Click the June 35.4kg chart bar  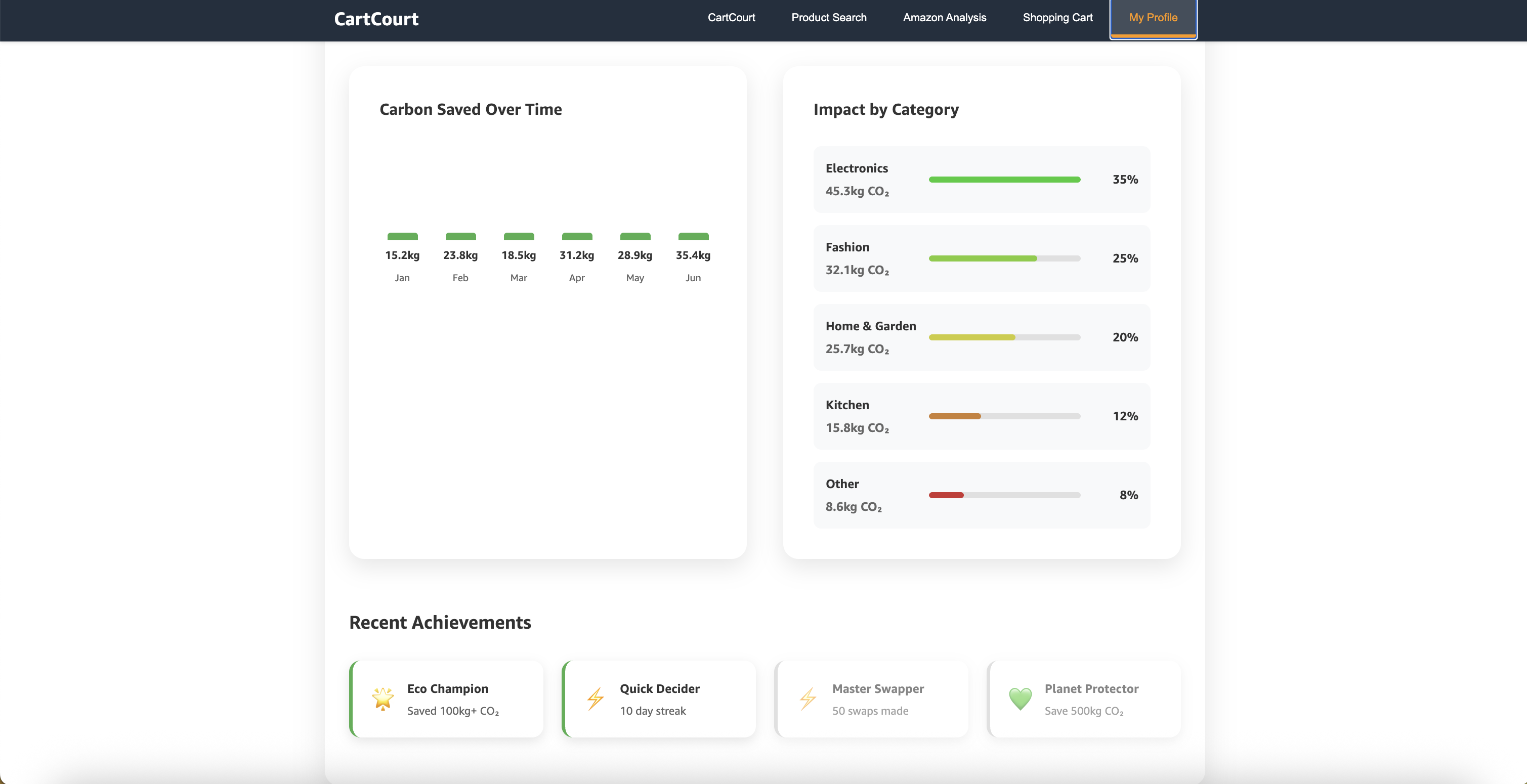(x=693, y=236)
